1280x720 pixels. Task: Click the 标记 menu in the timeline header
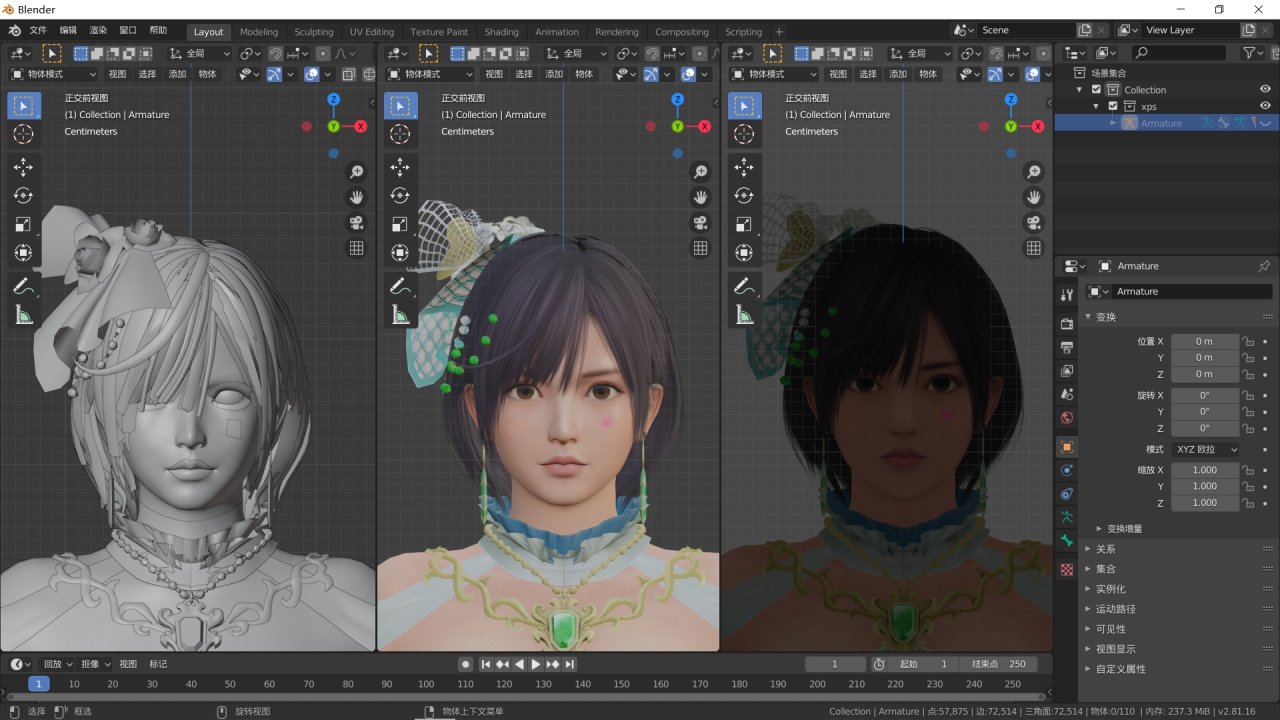(158, 664)
